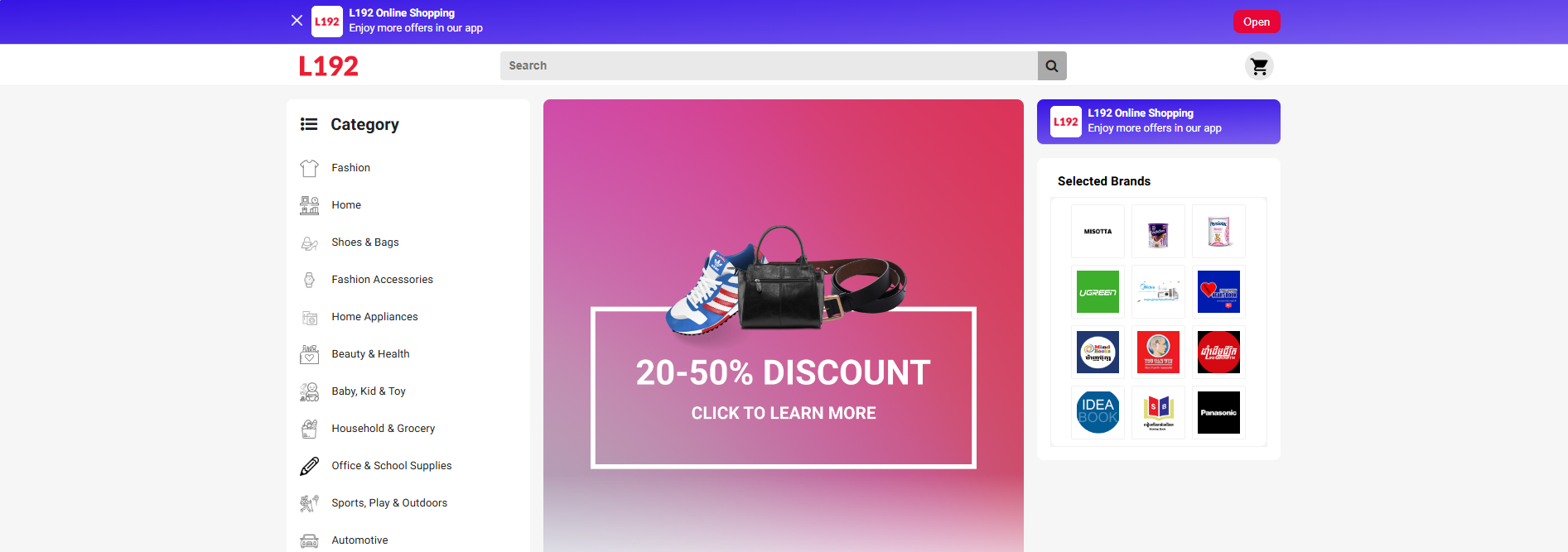
Task: Click the 20-50% Discount banner
Action: (784, 326)
